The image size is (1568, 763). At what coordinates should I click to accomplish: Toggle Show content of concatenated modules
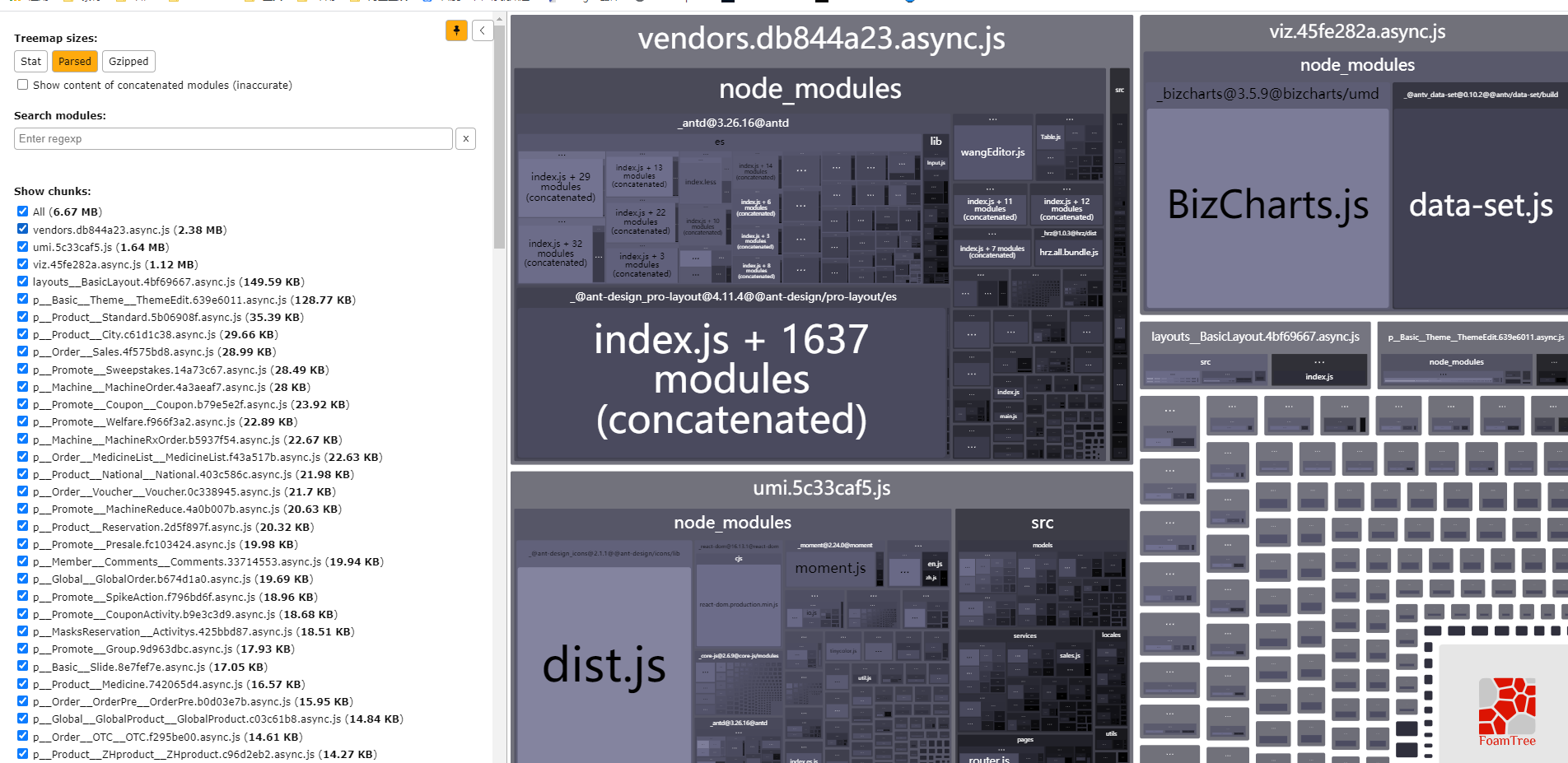tap(23, 85)
